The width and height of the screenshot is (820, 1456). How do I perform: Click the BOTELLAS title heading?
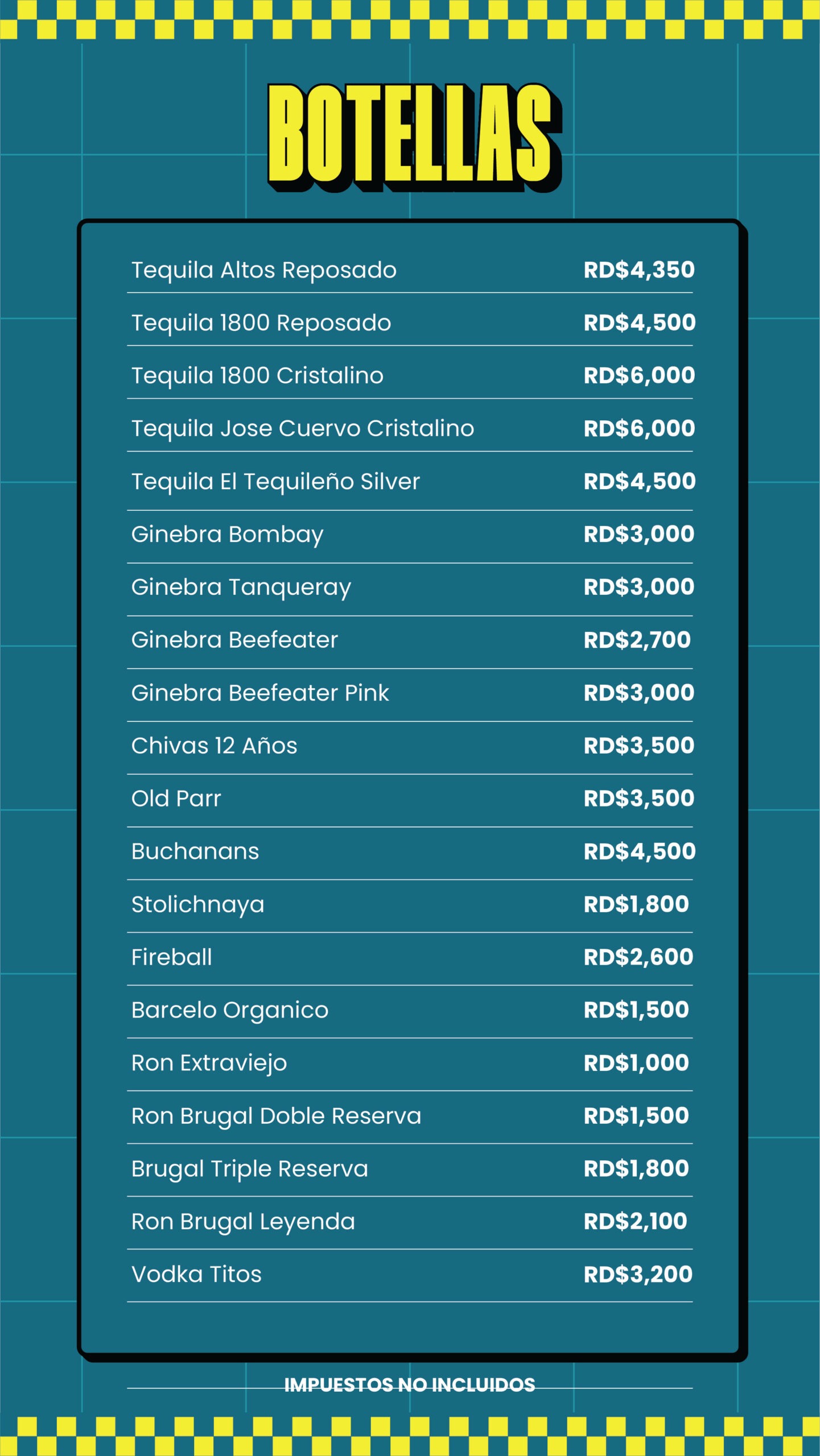coord(415,137)
